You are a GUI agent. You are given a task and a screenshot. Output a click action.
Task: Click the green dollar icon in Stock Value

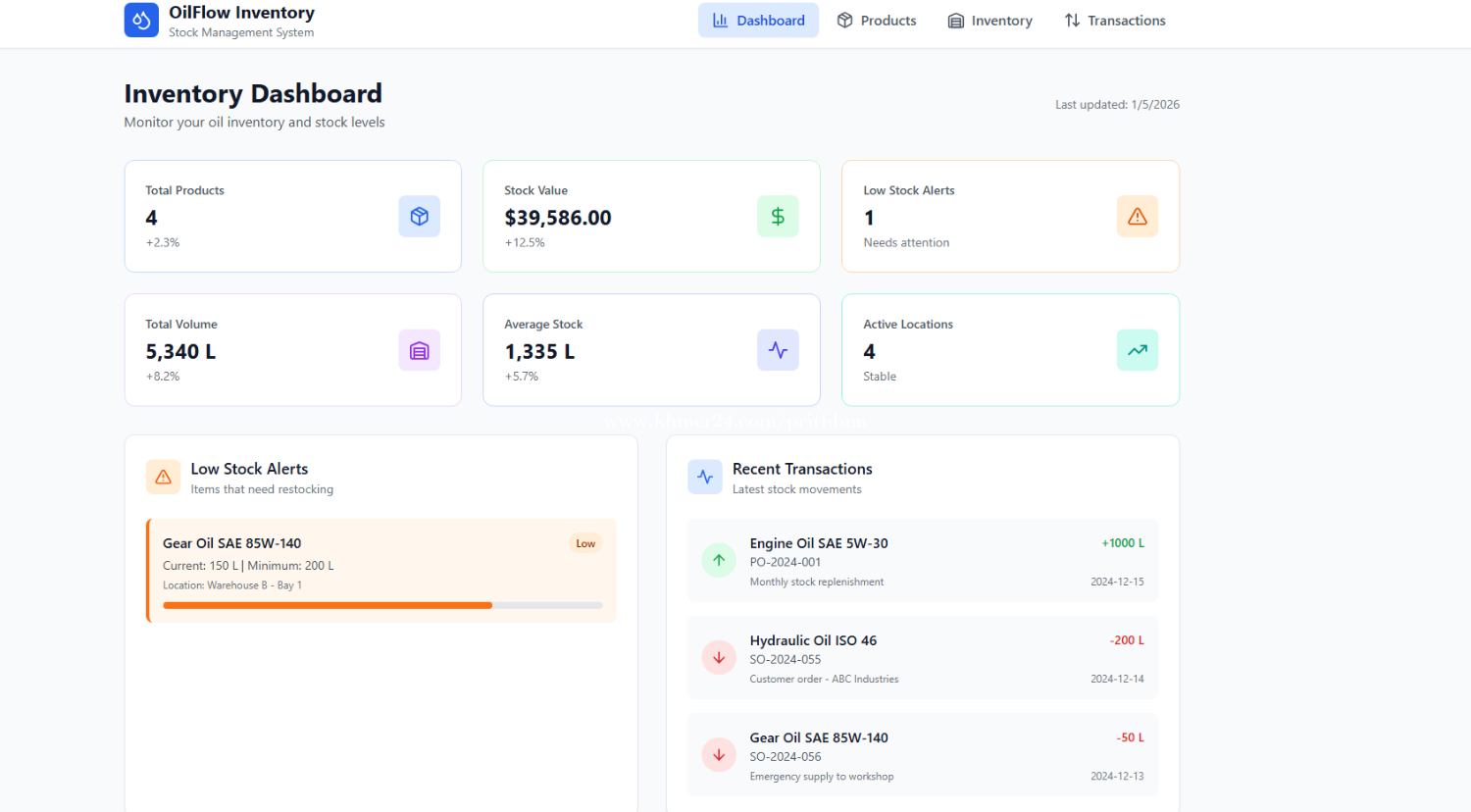[778, 217]
